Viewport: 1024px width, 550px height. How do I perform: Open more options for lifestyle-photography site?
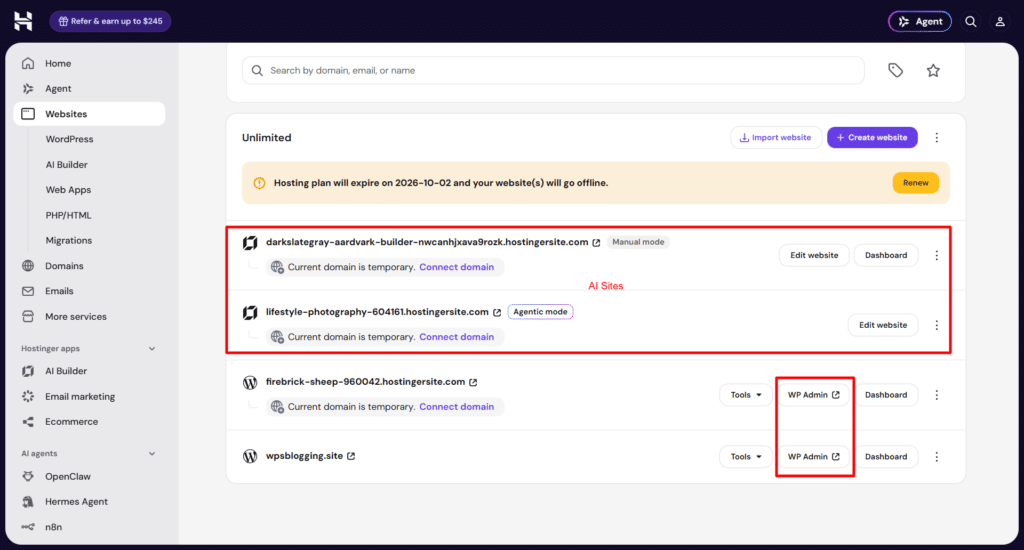click(936, 325)
